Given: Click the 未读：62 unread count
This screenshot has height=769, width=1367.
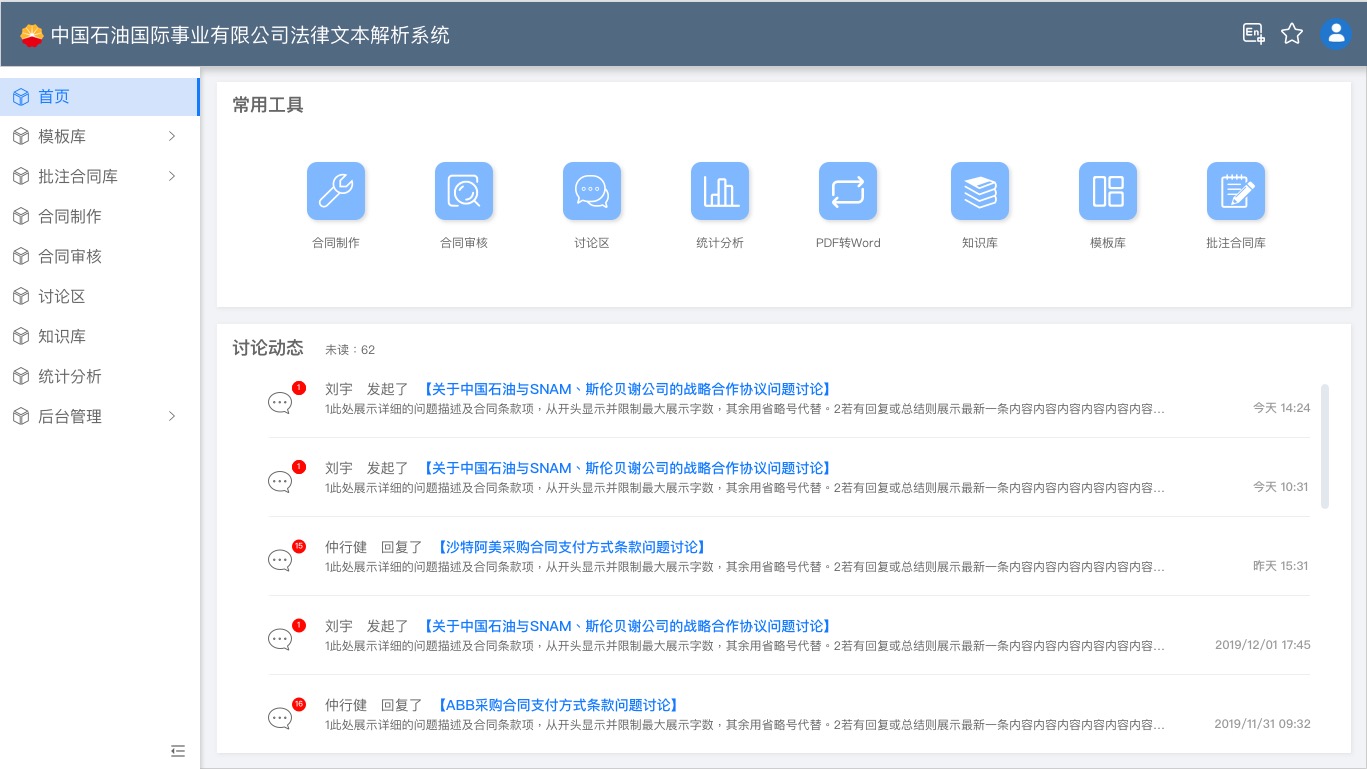Looking at the screenshot, I should (x=350, y=350).
